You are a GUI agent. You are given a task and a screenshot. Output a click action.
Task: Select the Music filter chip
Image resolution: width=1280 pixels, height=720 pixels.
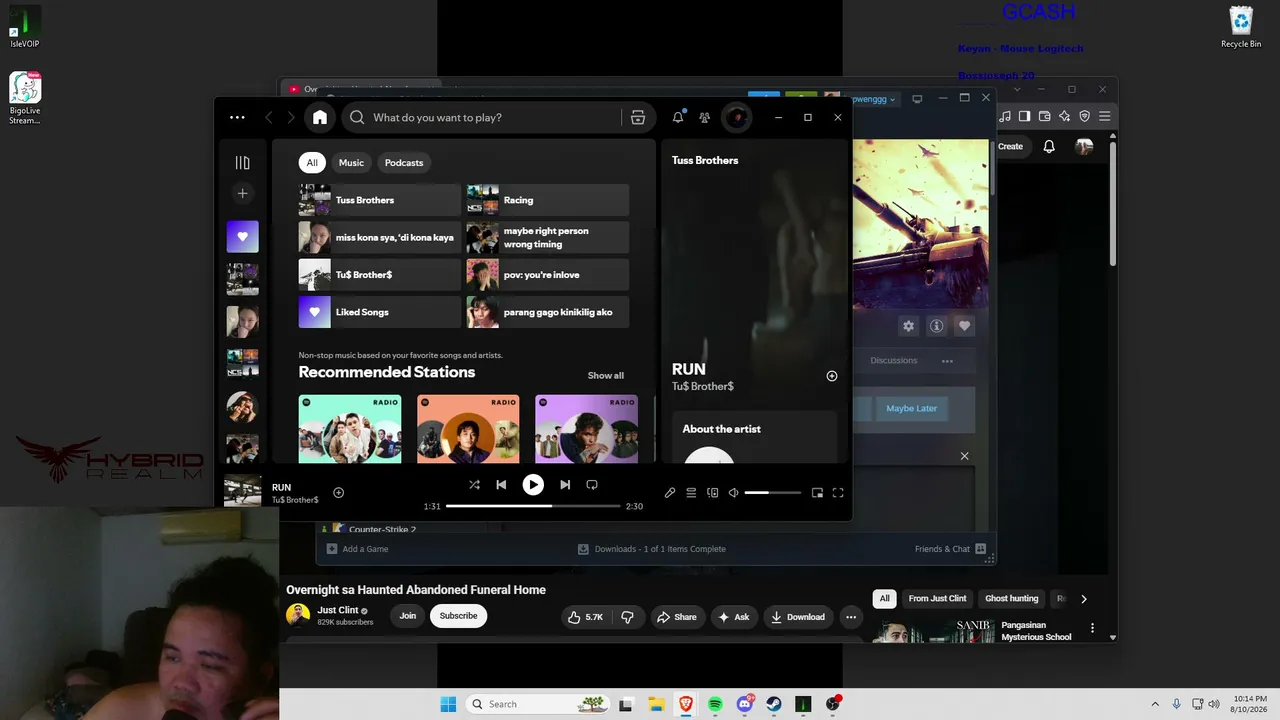click(351, 163)
